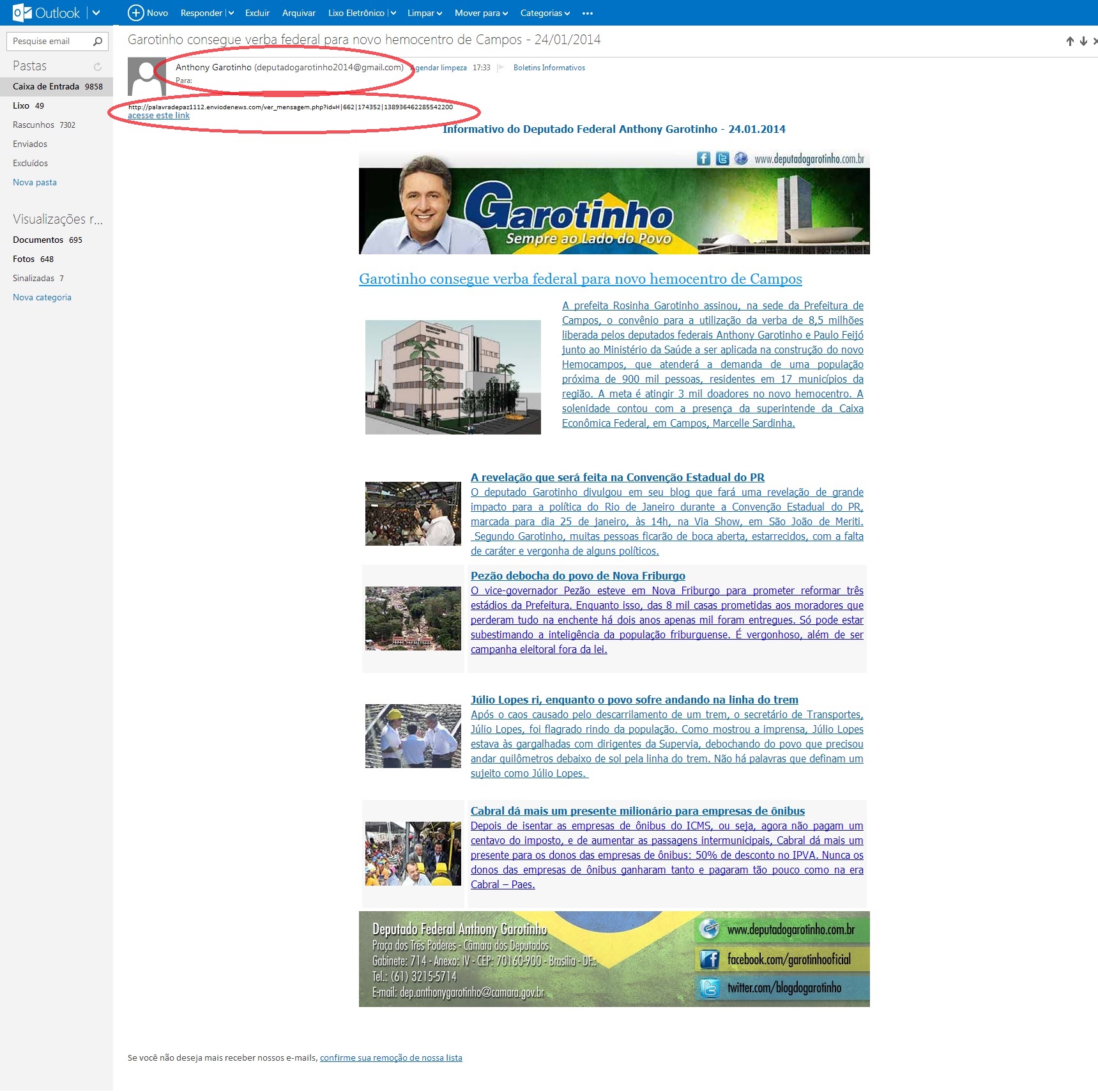Click into the Pesquise email search field
Screen dimensions: 1098x1092
pos(50,42)
